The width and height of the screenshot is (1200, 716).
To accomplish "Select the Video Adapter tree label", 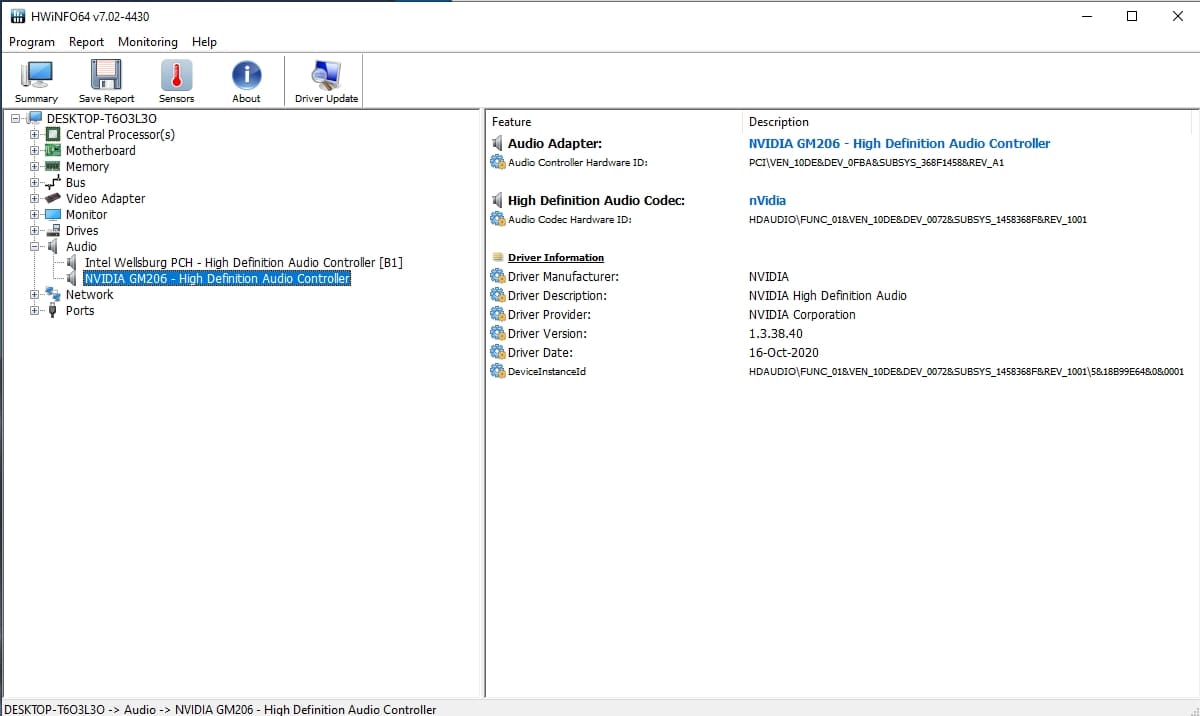I will pyautogui.click(x=105, y=198).
